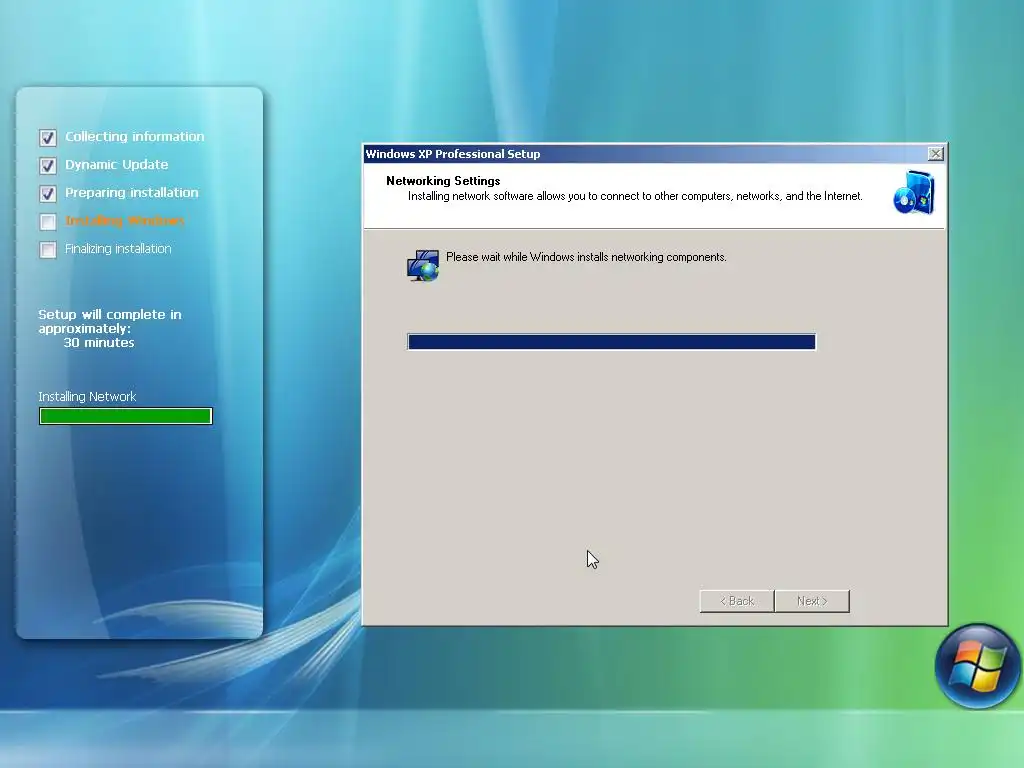Click the Networking Settings heading
Image resolution: width=1024 pixels, height=768 pixels.
click(443, 181)
